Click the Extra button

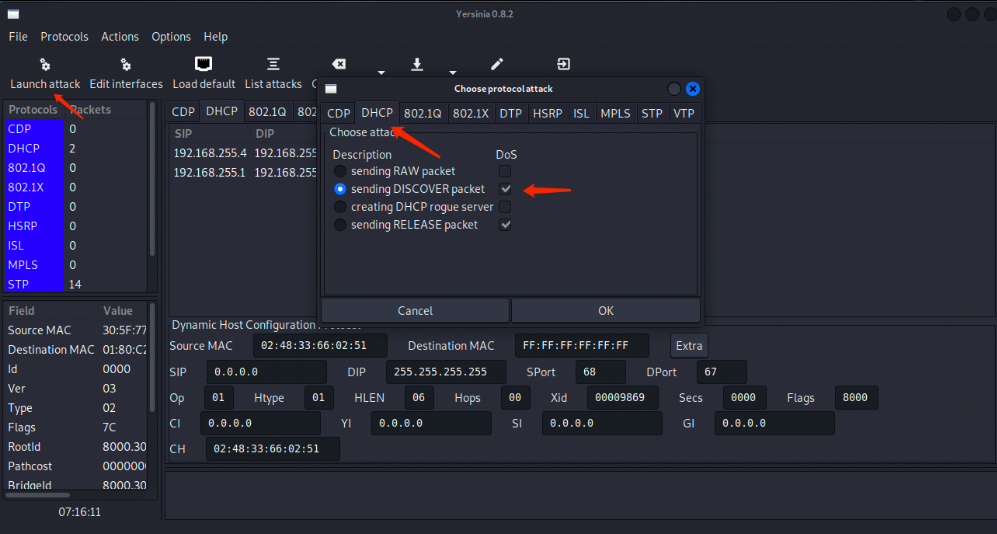(x=689, y=346)
